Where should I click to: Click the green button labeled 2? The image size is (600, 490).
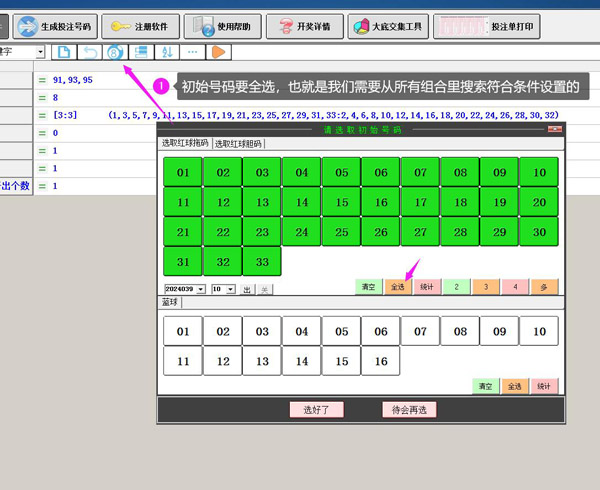(456, 287)
